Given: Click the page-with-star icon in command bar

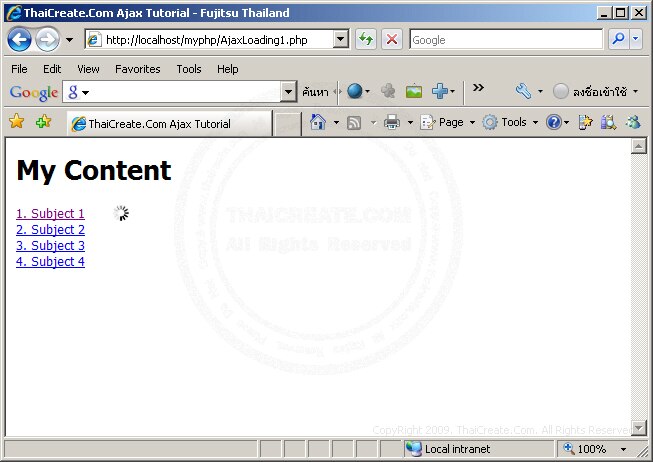Looking at the screenshot, I should [585, 122].
